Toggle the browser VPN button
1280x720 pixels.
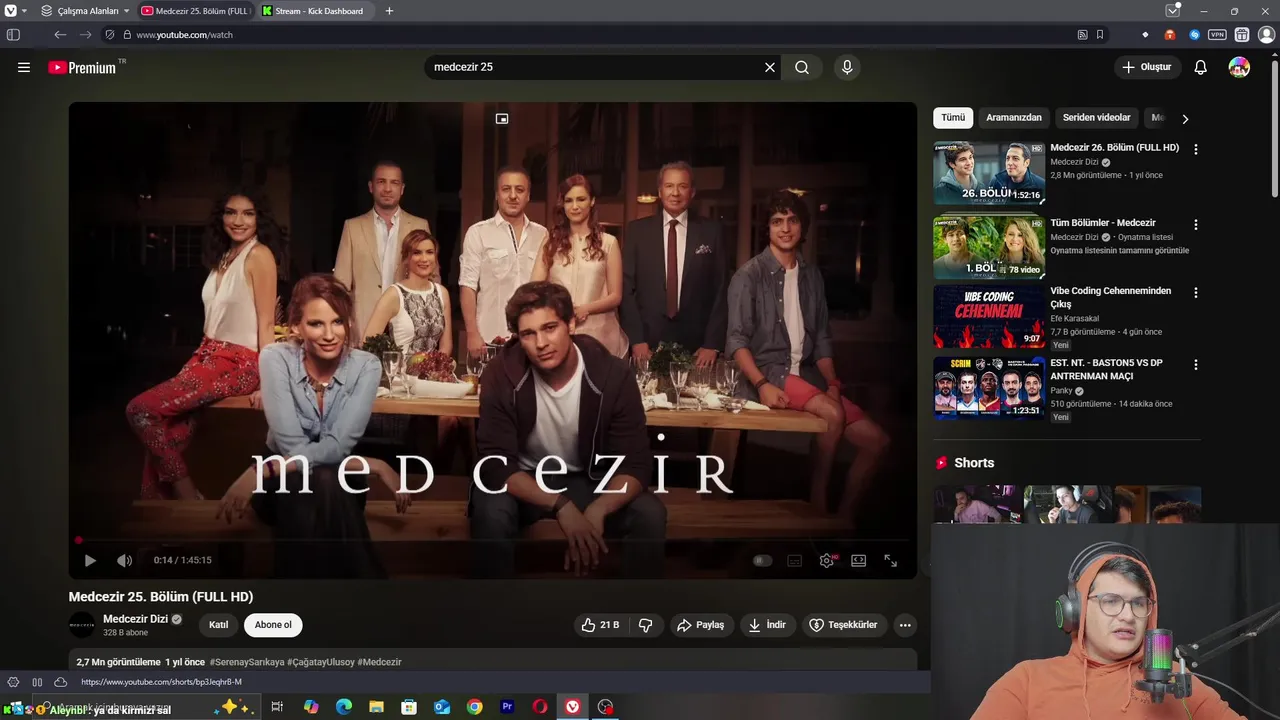[x=1217, y=35]
